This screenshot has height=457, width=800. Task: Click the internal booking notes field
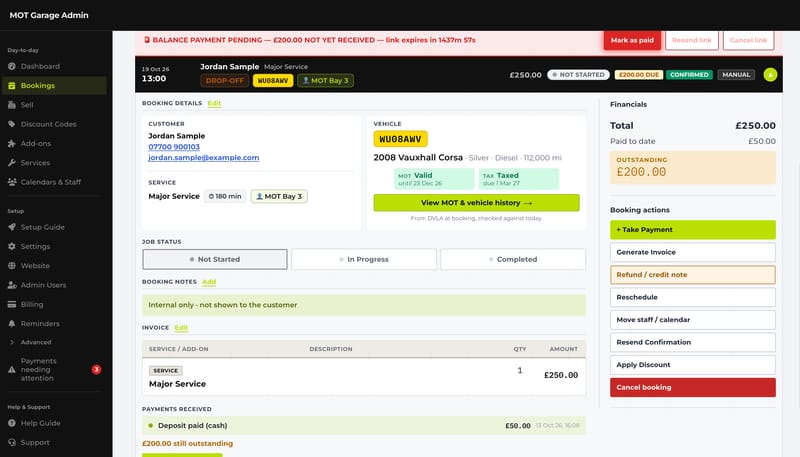tap(364, 304)
